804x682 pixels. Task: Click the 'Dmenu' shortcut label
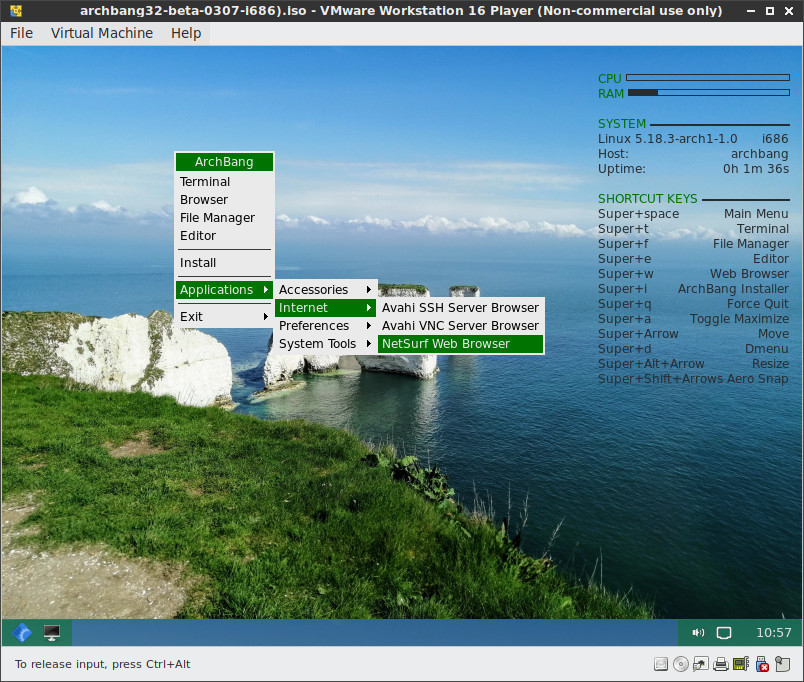pos(767,349)
